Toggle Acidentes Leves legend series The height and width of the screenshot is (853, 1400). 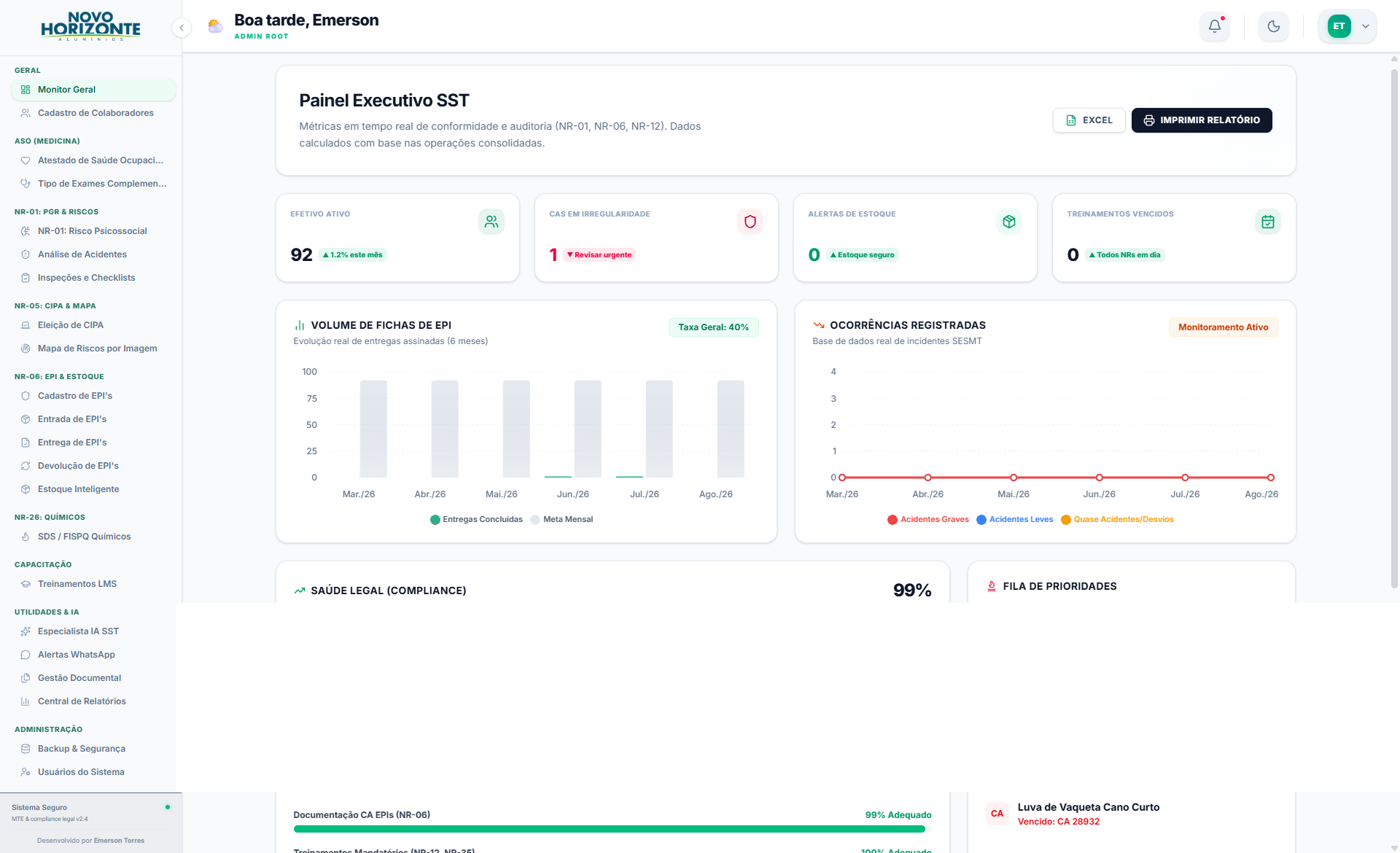tap(1015, 520)
